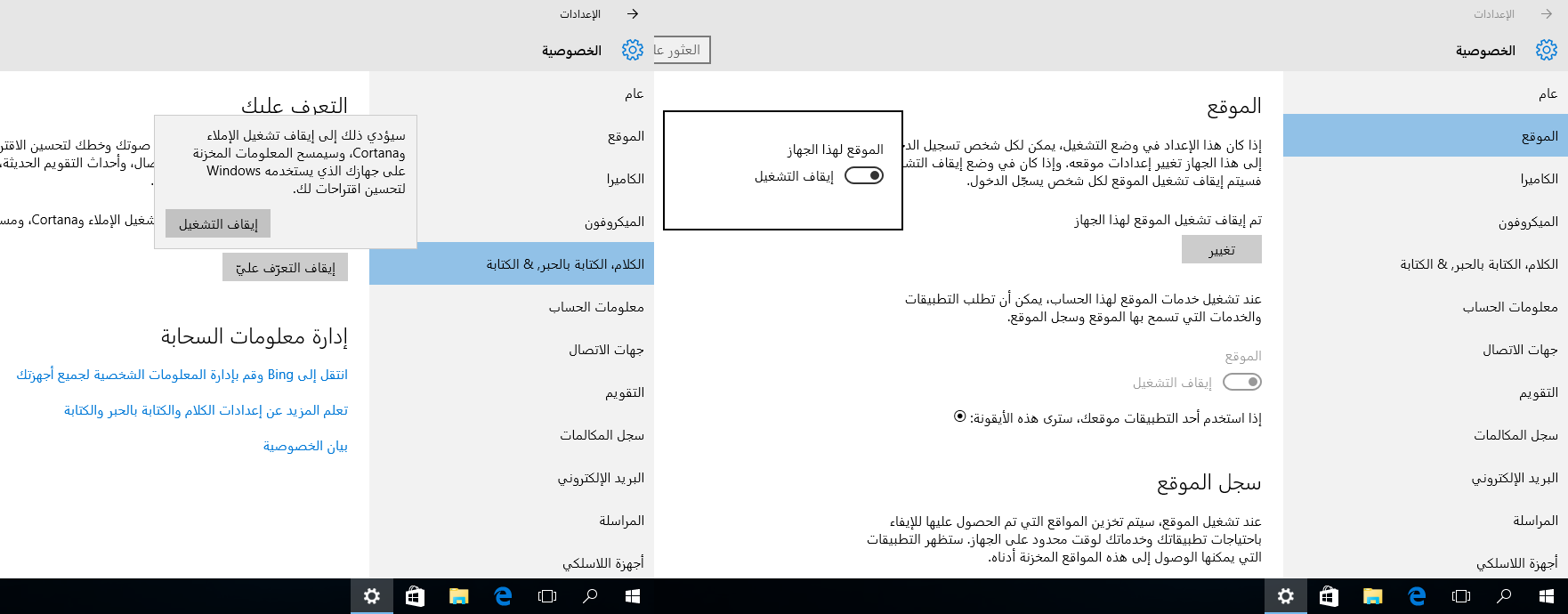
Task: Click the Privacy gear icon in the Location window
Action: [1547, 50]
